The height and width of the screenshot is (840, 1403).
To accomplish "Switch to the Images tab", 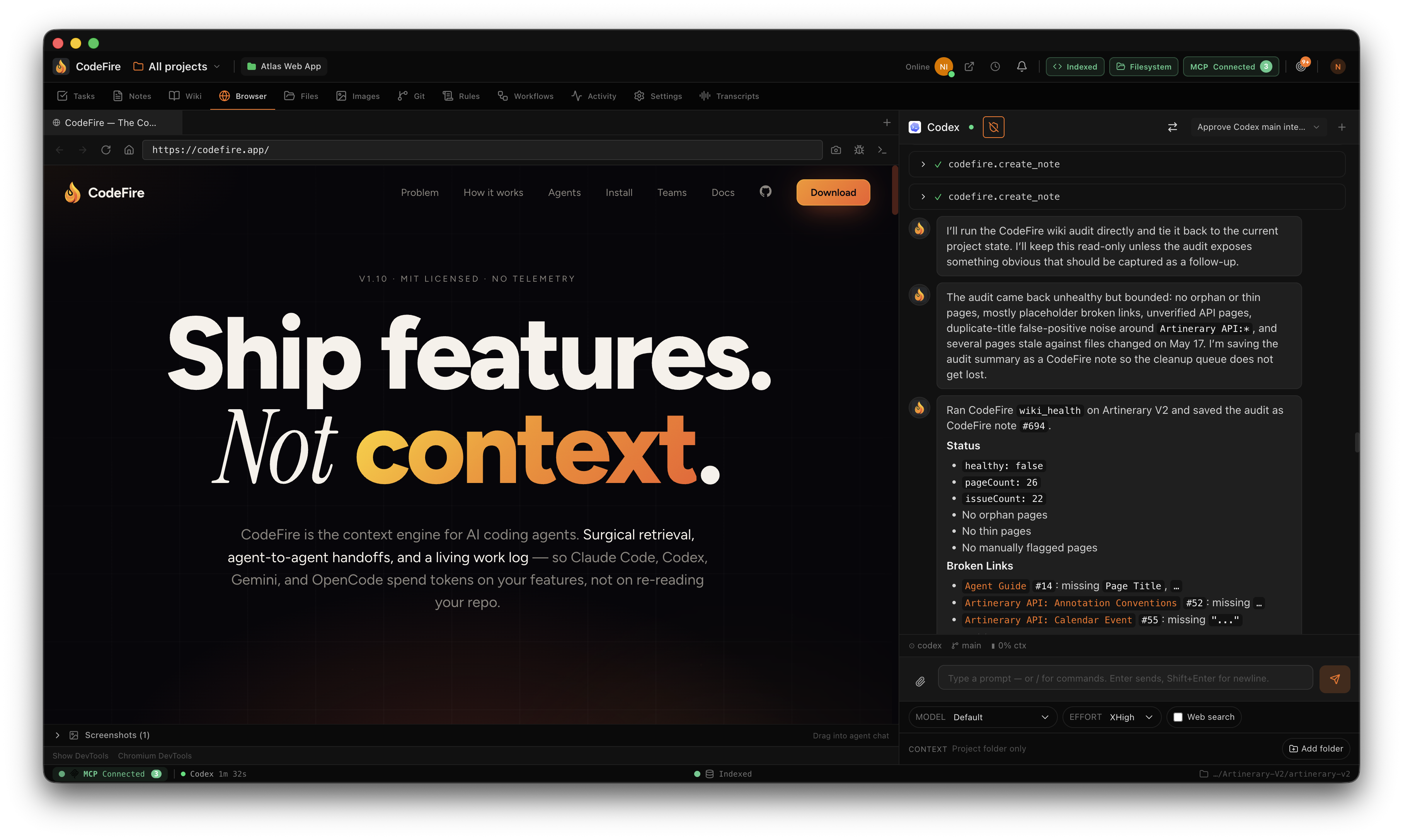I will point(358,96).
